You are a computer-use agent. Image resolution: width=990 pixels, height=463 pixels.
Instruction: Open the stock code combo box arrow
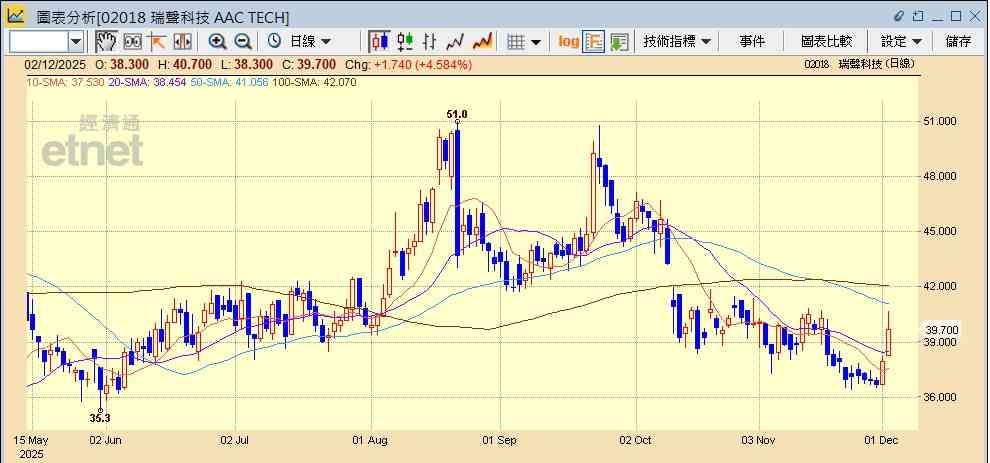pos(76,41)
